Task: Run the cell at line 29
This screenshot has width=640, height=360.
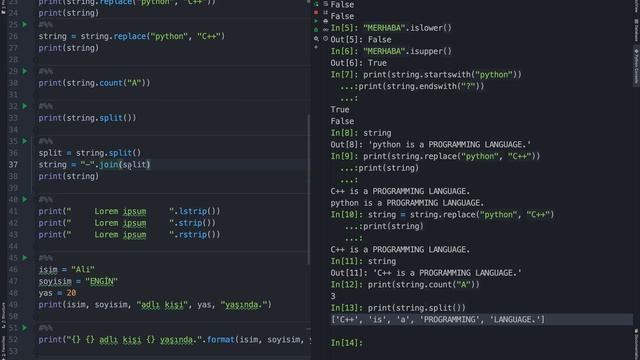Action: [25, 71]
